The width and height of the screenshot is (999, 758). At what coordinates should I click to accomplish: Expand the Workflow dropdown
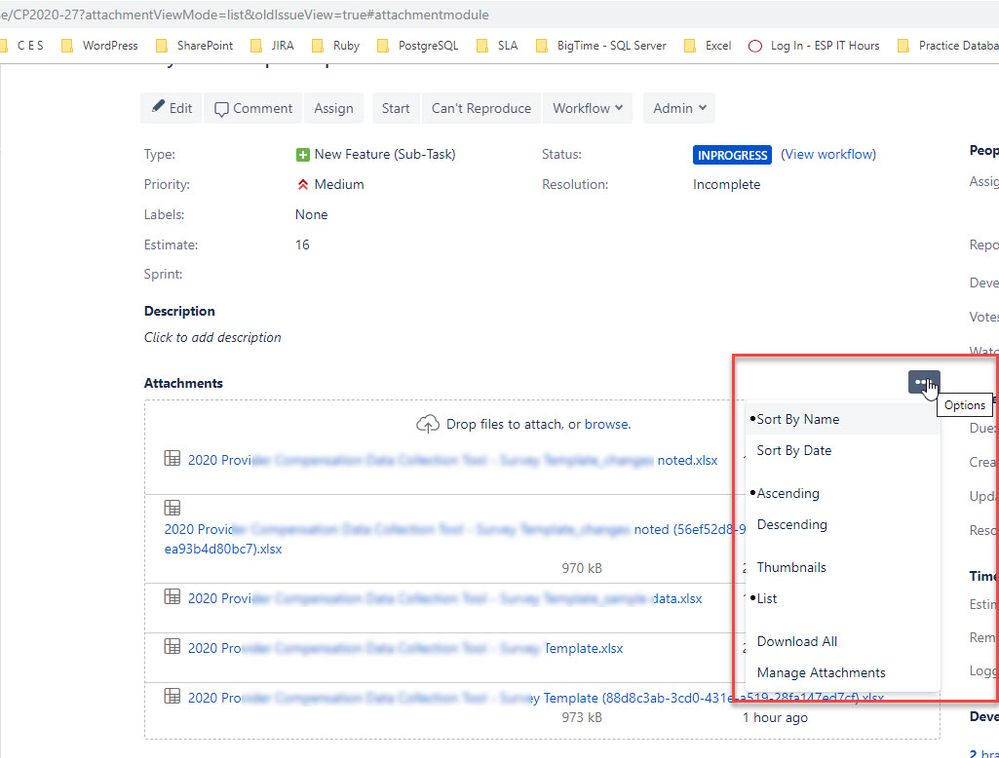tap(587, 108)
